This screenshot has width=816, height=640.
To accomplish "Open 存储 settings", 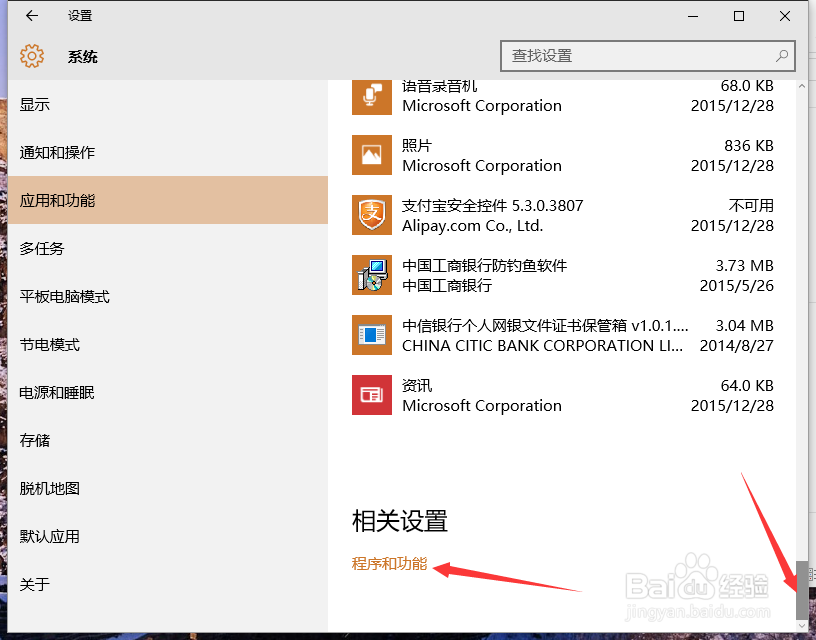I will (168, 440).
